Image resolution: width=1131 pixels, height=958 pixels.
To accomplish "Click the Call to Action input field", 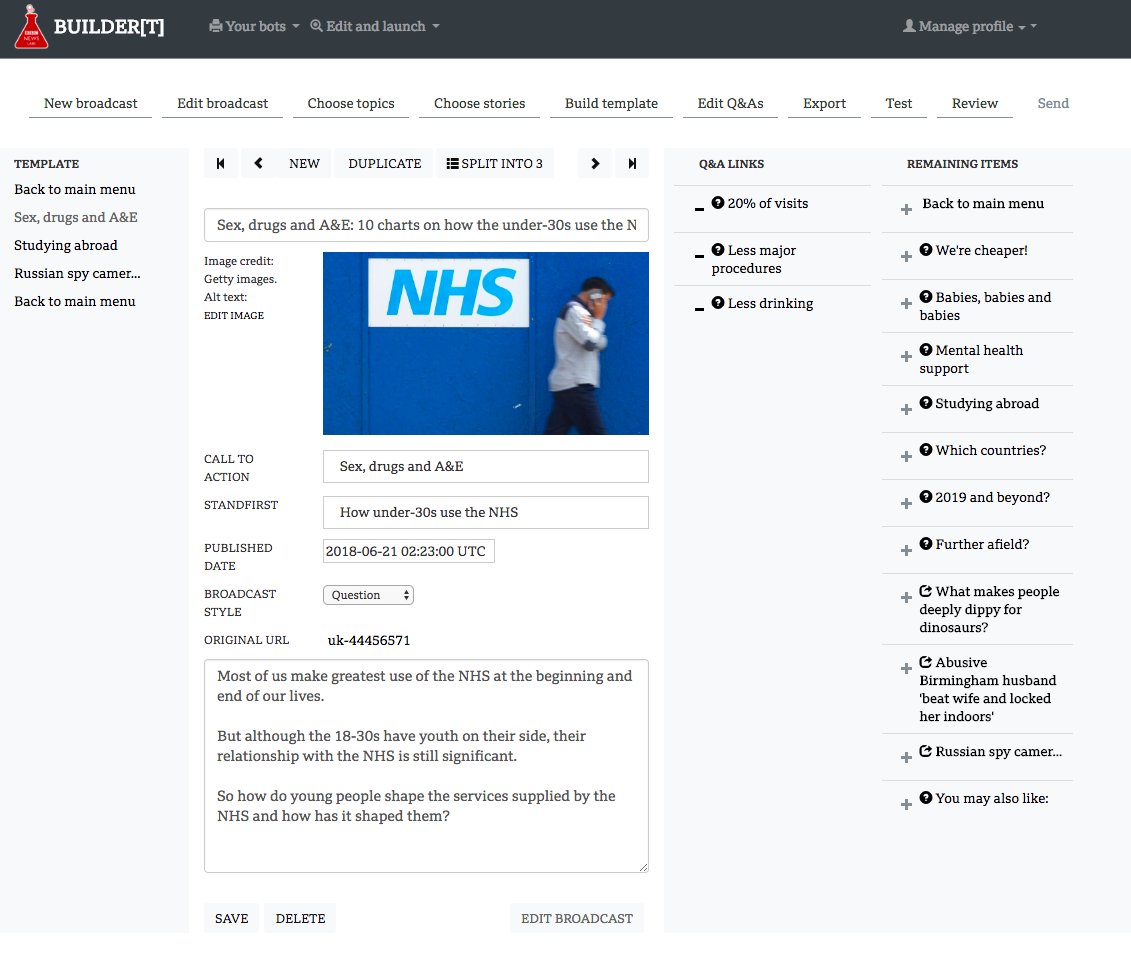I will pos(485,467).
